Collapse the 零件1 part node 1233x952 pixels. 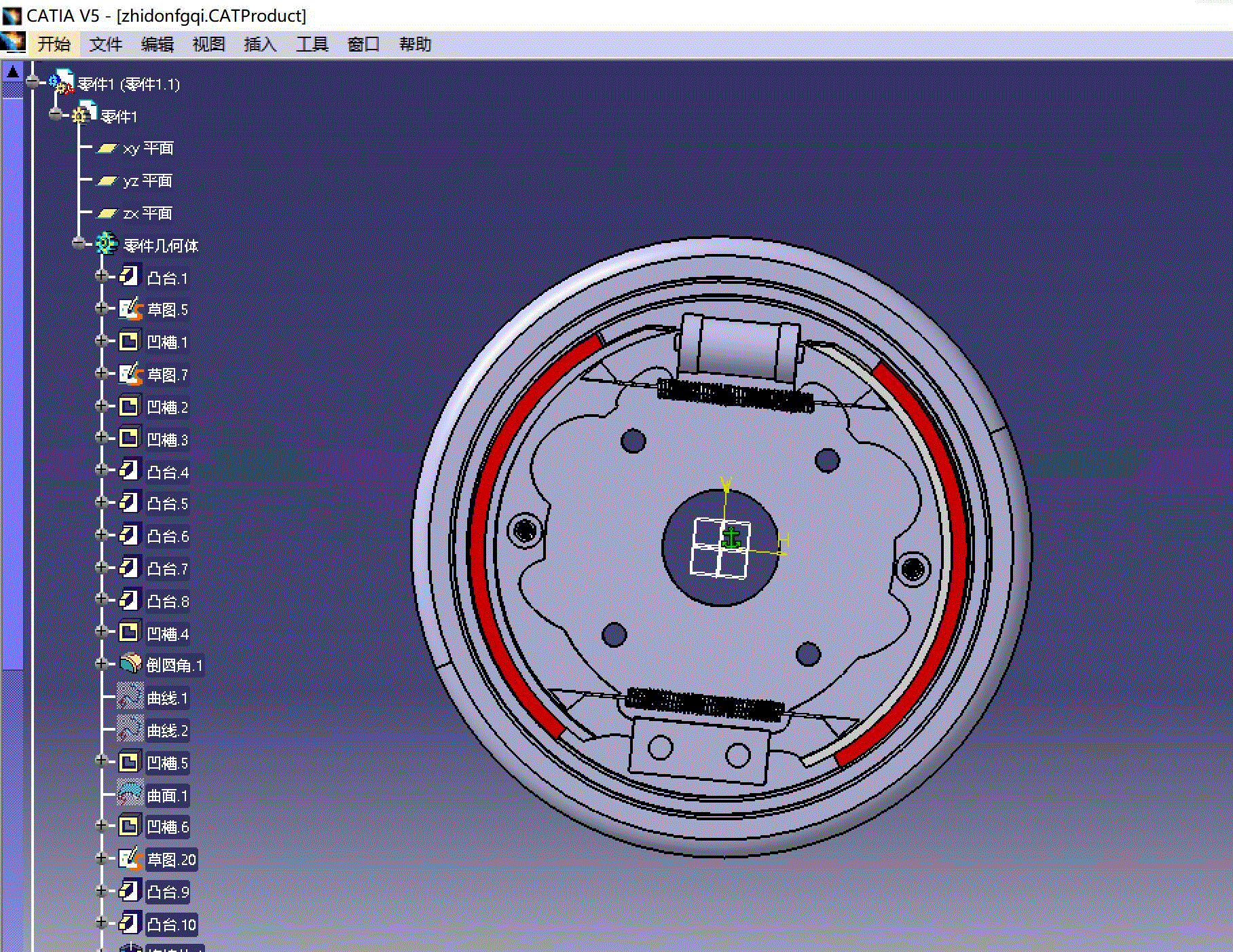click(x=56, y=114)
